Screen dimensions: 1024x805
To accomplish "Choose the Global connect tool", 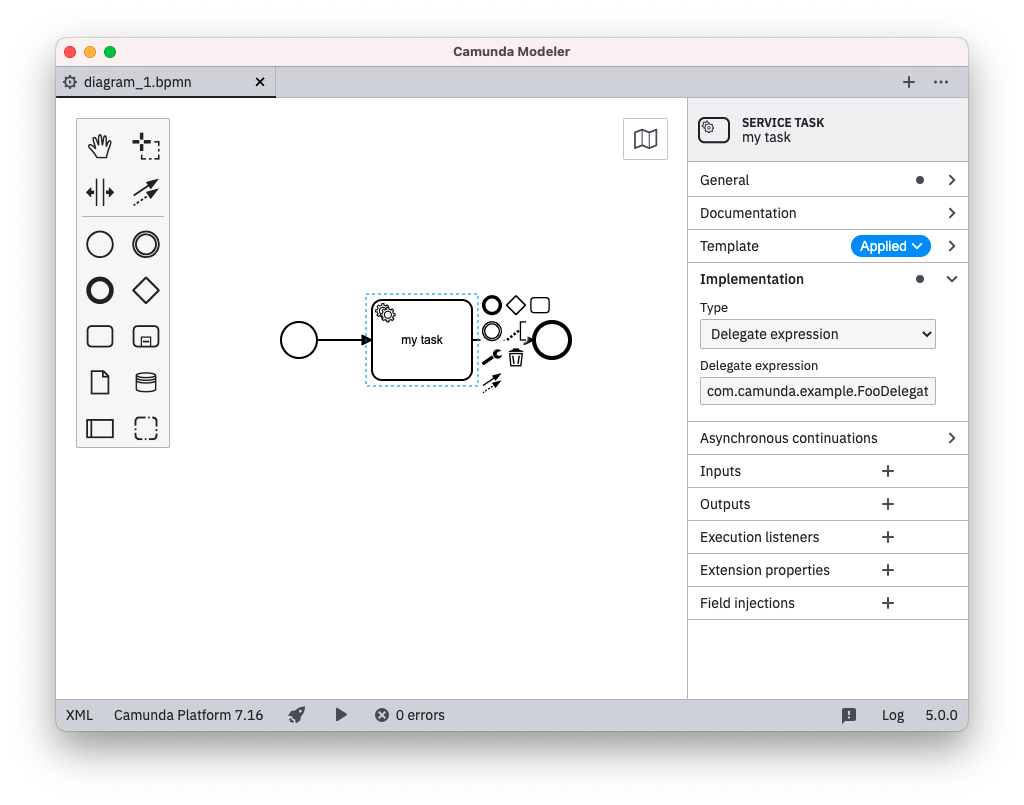I will click(x=146, y=192).
